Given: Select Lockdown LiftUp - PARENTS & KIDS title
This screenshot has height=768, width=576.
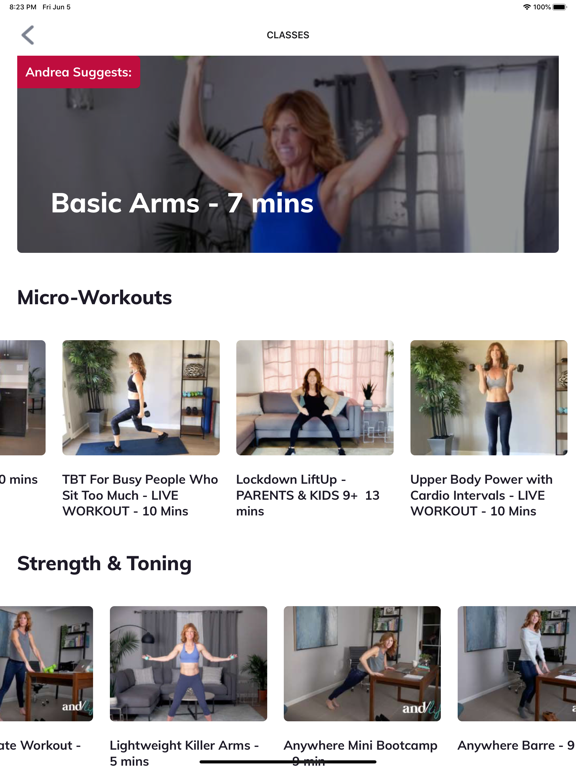Looking at the screenshot, I should point(308,495).
